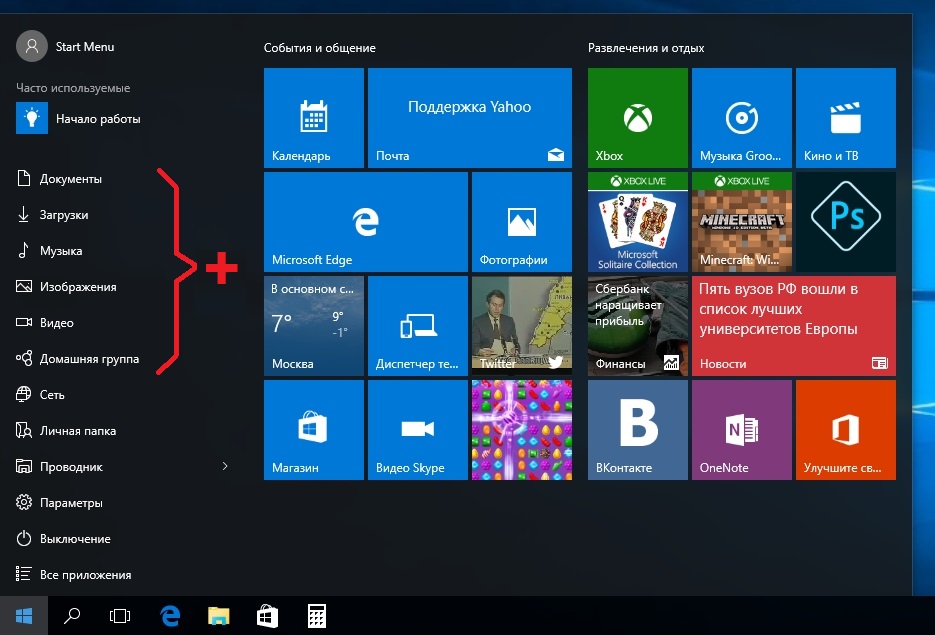935x635 pixels.
Task: Open Загрузки folder
Action: pyautogui.click(x=52, y=215)
